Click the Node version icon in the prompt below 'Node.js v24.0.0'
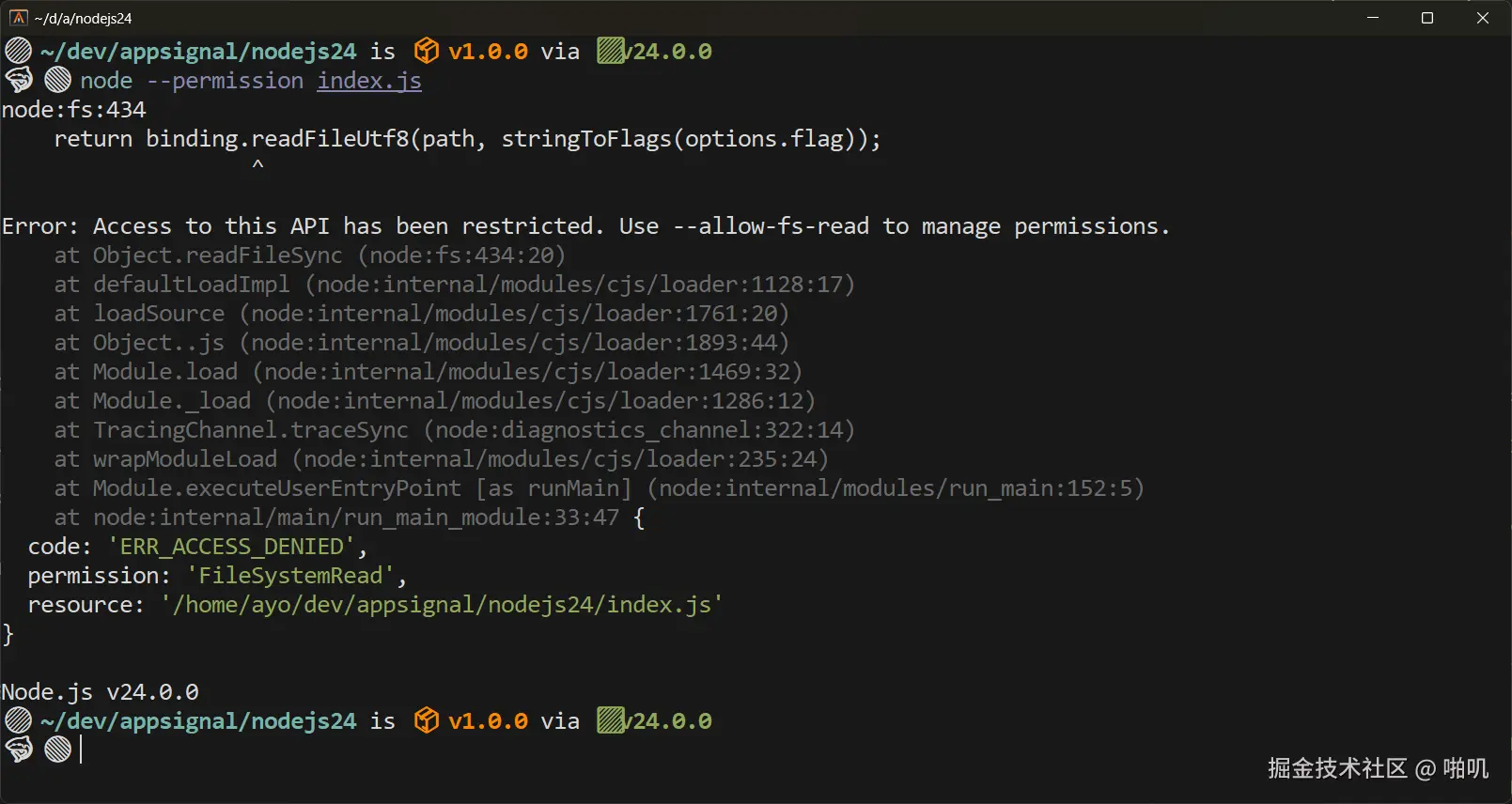 click(x=611, y=720)
